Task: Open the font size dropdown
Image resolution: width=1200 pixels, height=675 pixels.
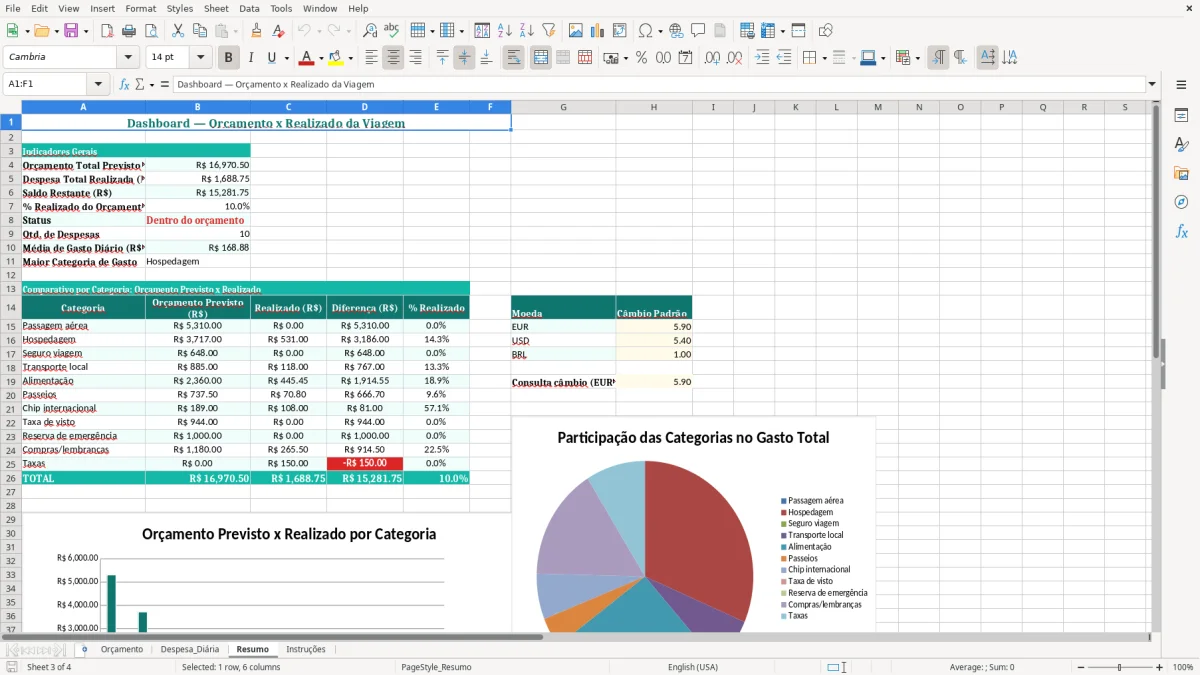Action: [x=201, y=57]
